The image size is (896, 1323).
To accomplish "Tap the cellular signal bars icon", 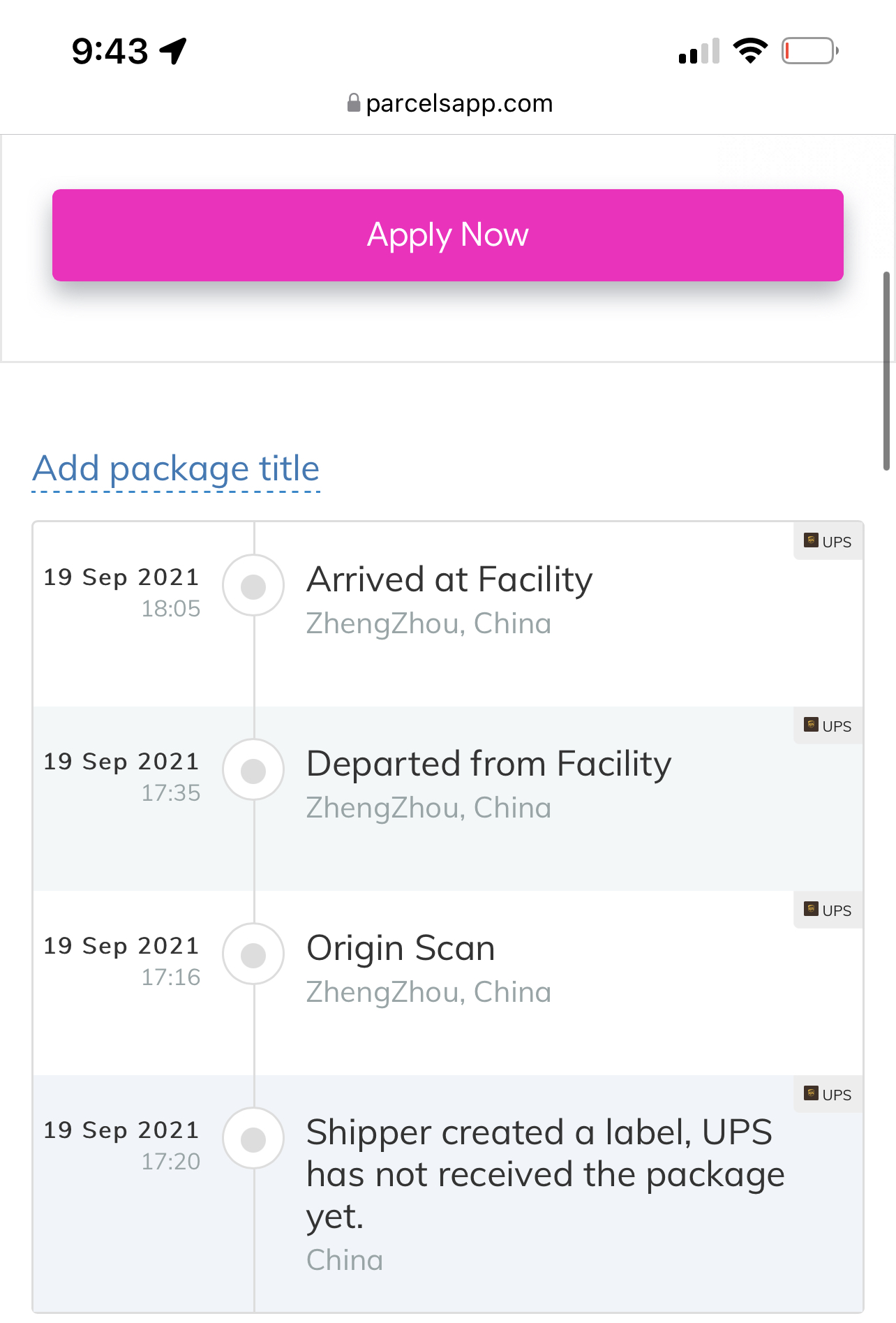I will [x=699, y=52].
